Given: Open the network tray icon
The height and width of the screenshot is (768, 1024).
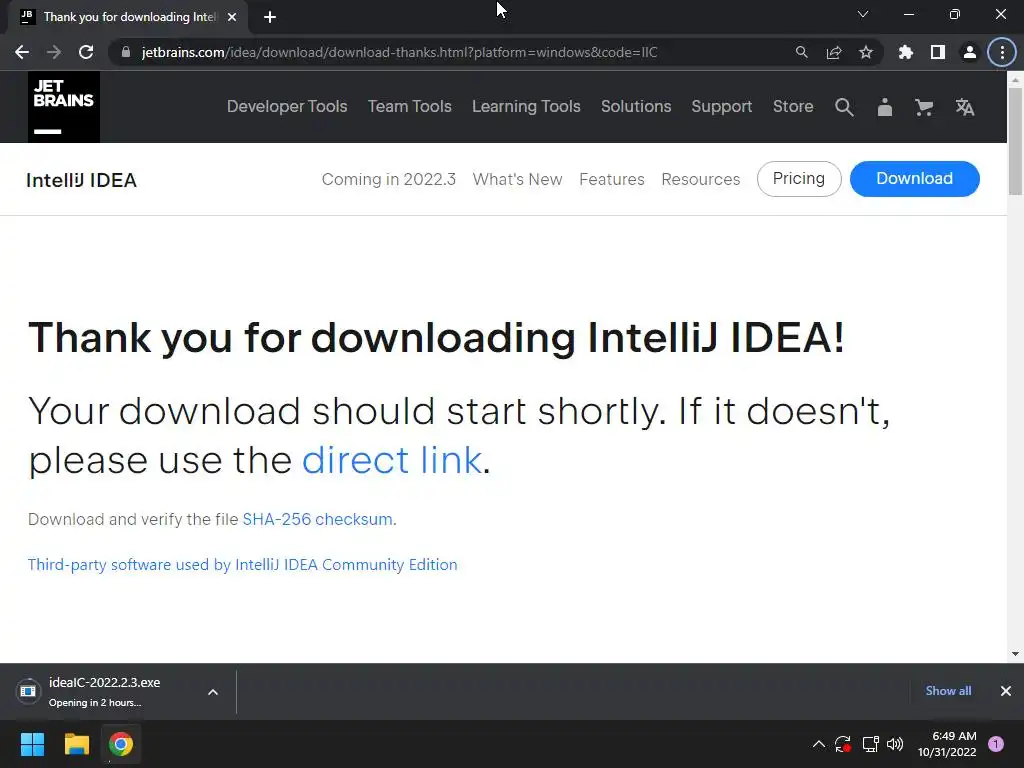Looking at the screenshot, I should click(x=870, y=744).
